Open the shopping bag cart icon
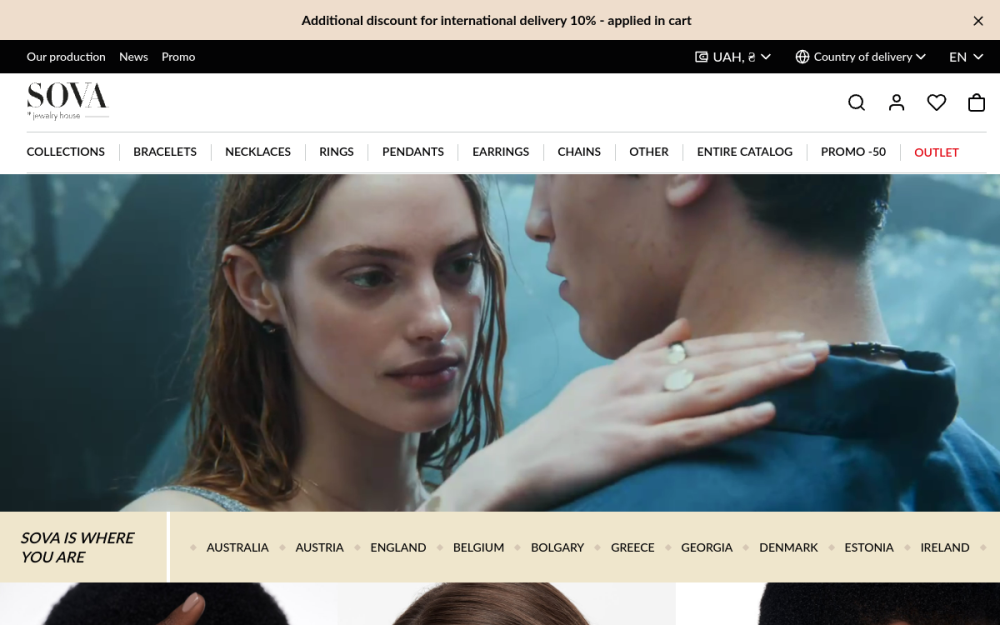 tap(976, 103)
